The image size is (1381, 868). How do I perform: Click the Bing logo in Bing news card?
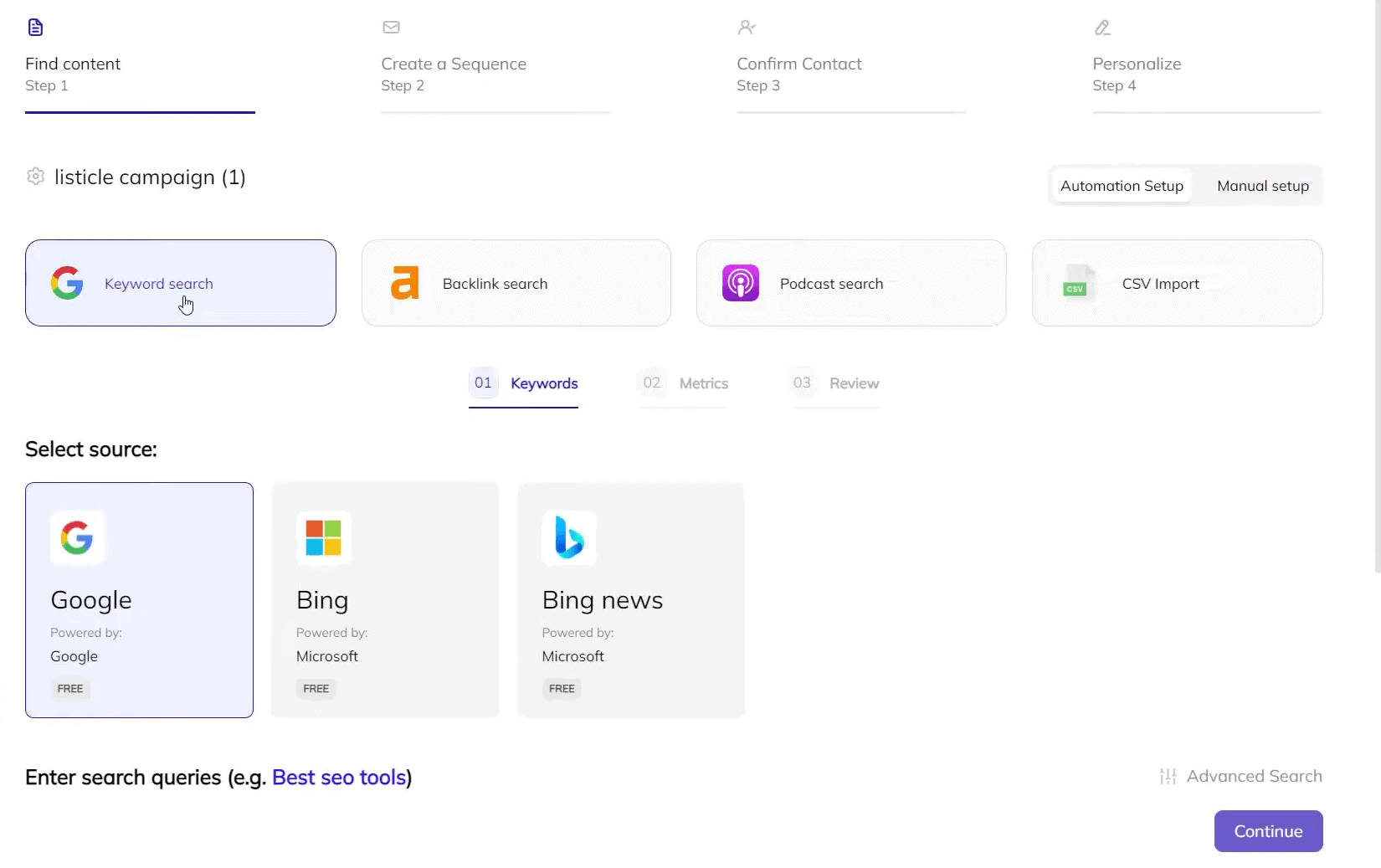(569, 537)
